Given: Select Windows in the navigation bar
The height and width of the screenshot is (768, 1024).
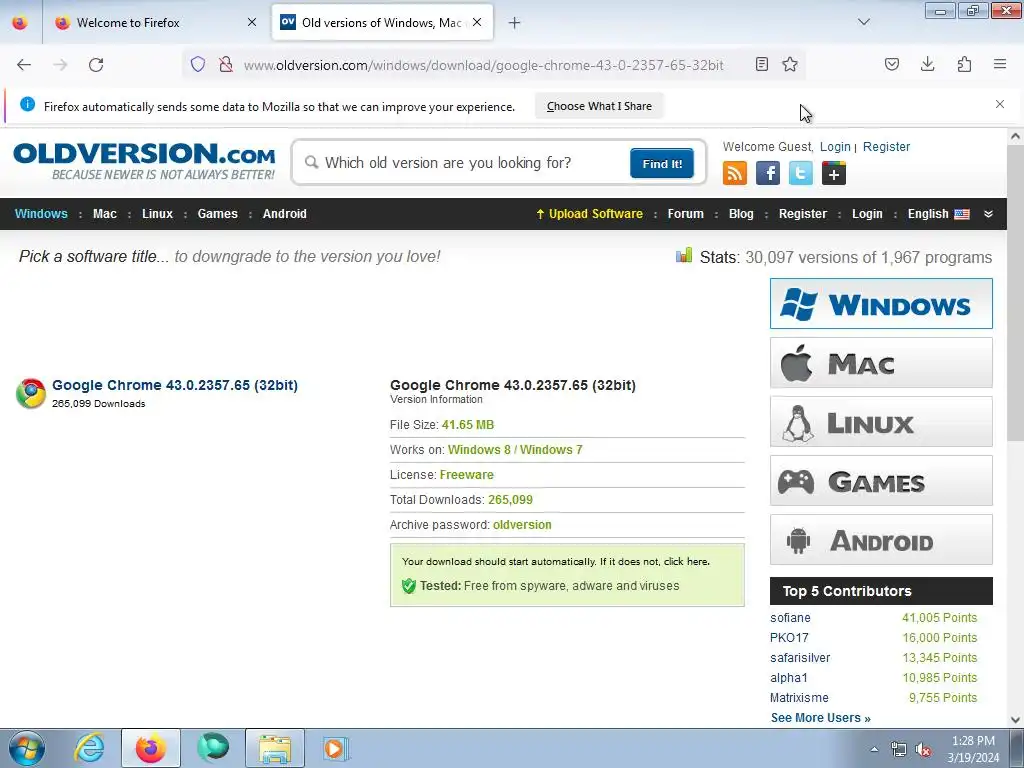Looking at the screenshot, I should [41, 214].
